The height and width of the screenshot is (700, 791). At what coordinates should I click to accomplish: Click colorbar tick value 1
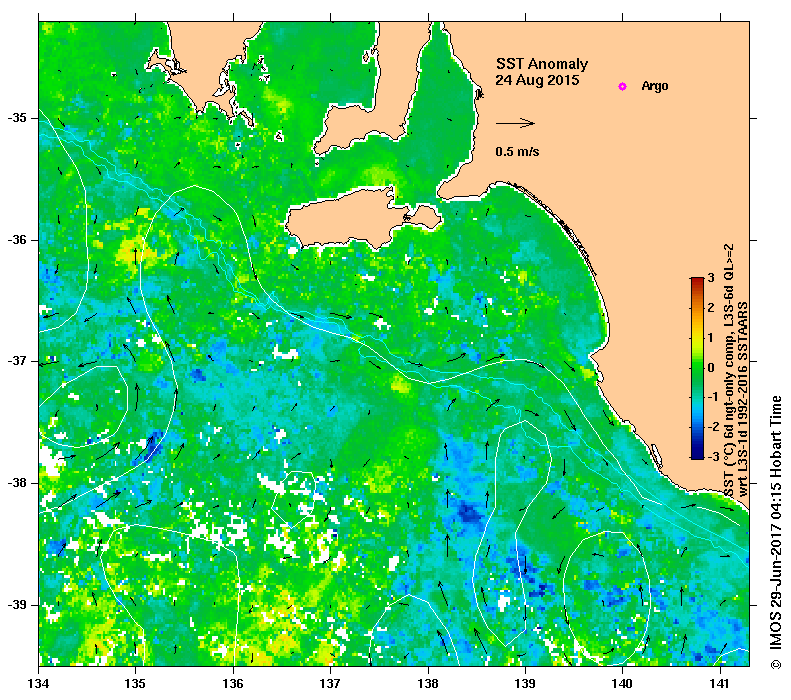click(x=711, y=337)
